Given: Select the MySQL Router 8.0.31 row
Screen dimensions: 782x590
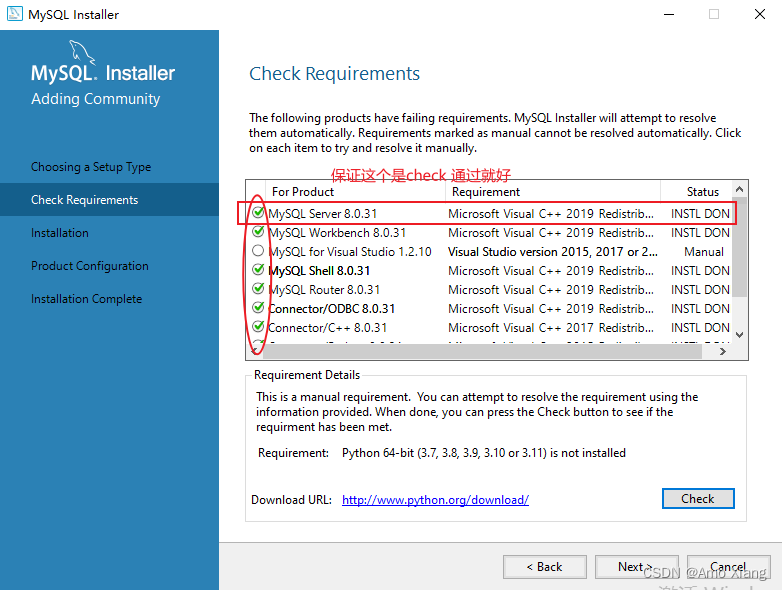Looking at the screenshot, I should 489,289.
